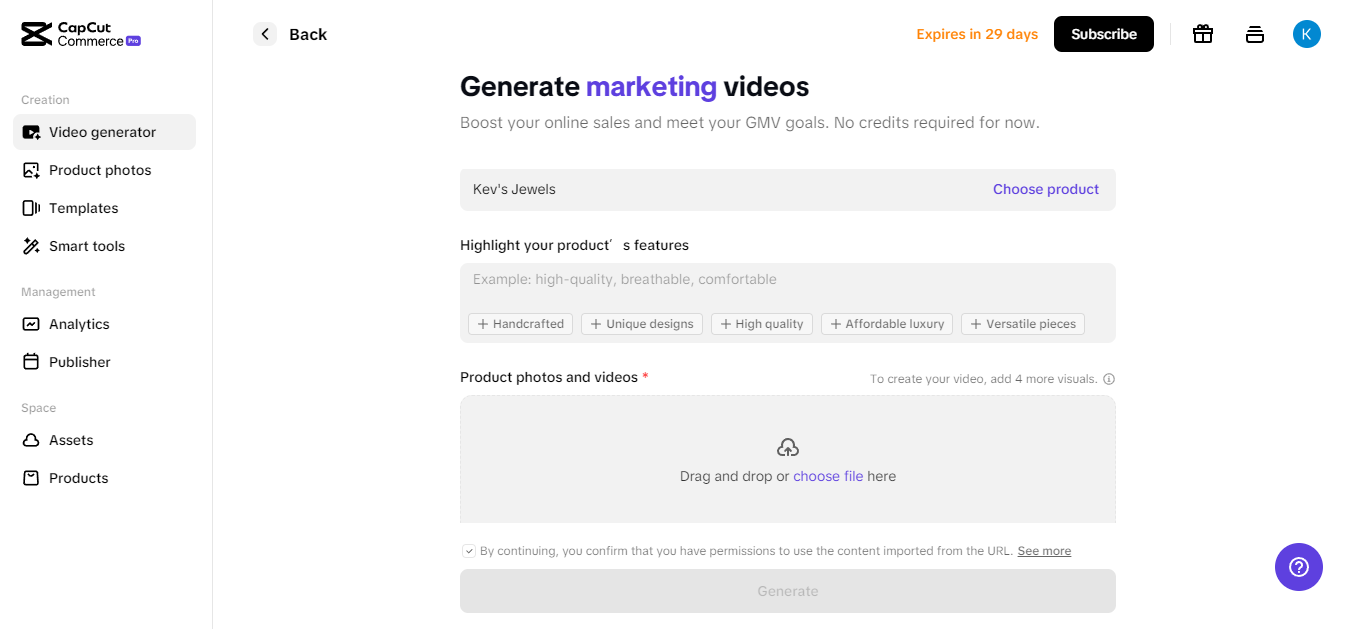
Task: Open the stacked cards icon in header
Action: pos(1255,34)
